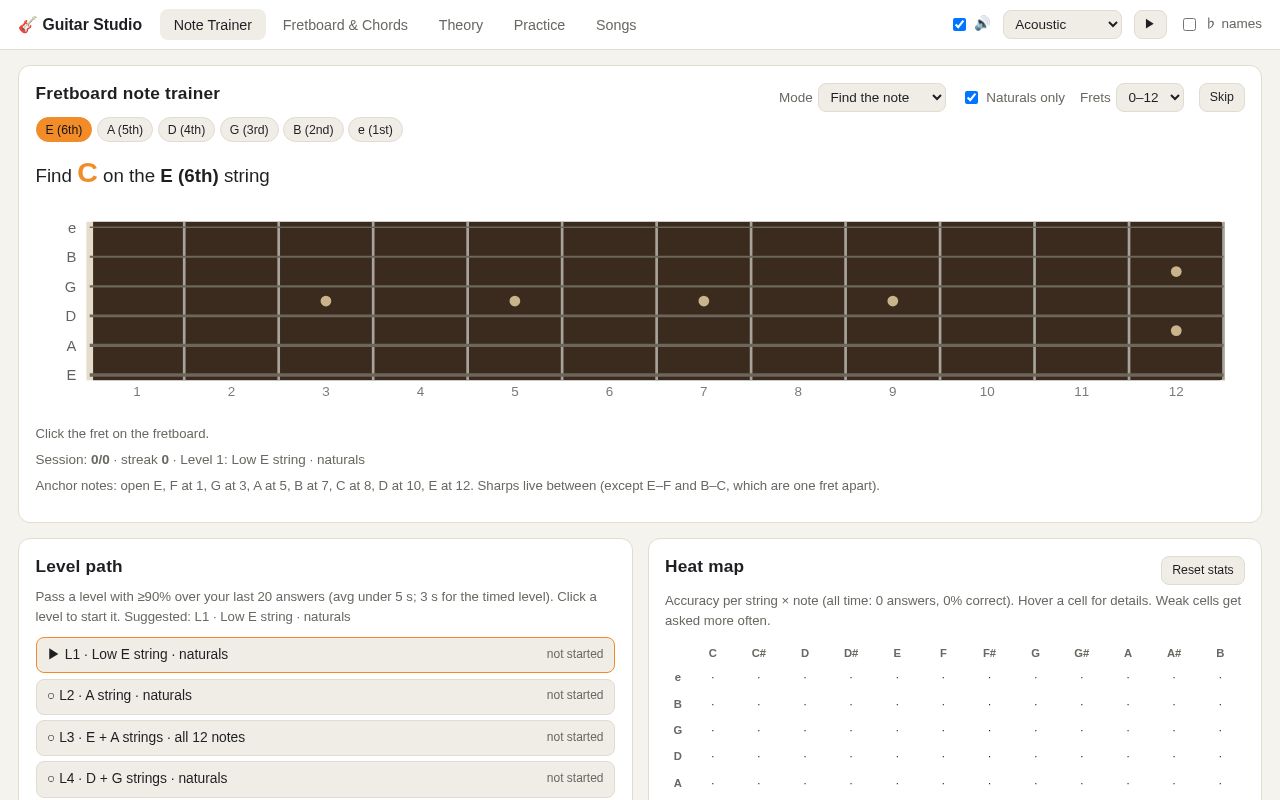1280x800 pixels.
Task: Skip the current note question
Action: coord(1222,97)
